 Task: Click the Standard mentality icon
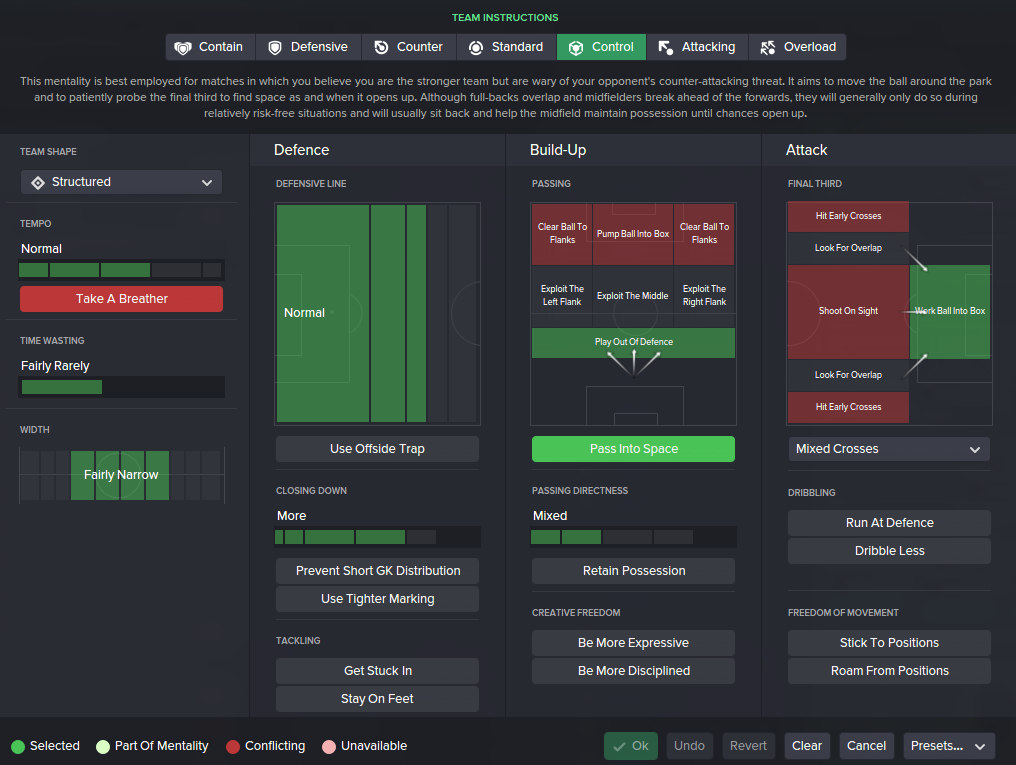[x=476, y=47]
